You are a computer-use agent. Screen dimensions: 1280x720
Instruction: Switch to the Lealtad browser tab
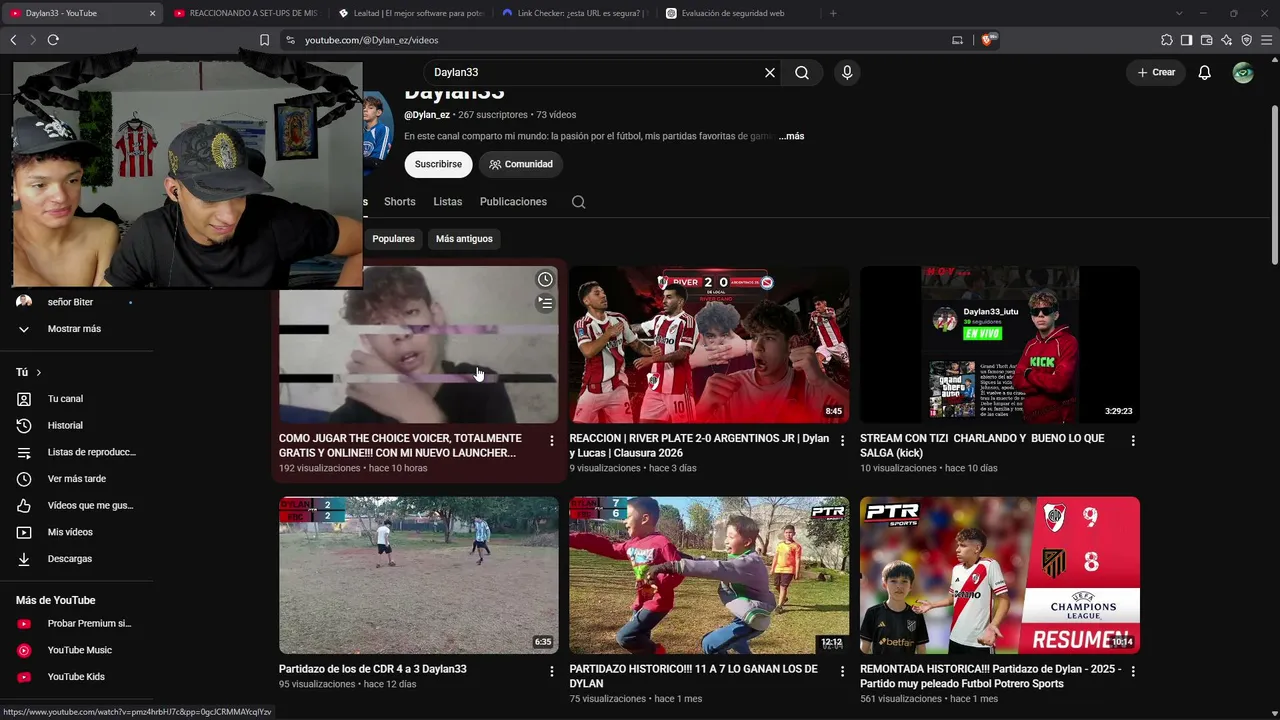tap(410, 13)
